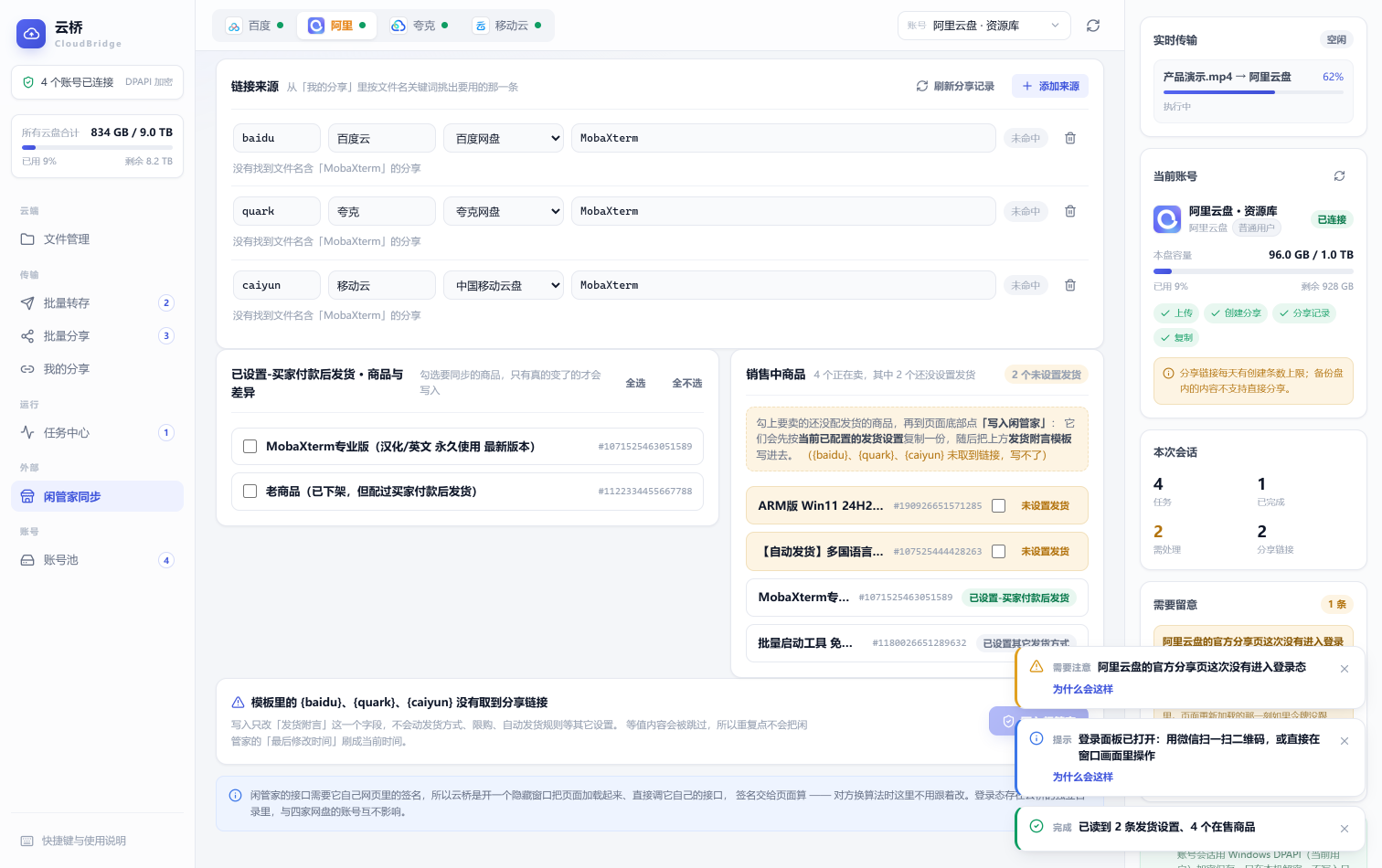Open 为什么会这样 under the 阿里云盘 login warning
This screenshot has width=1382, height=868.
(x=1082, y=690)
